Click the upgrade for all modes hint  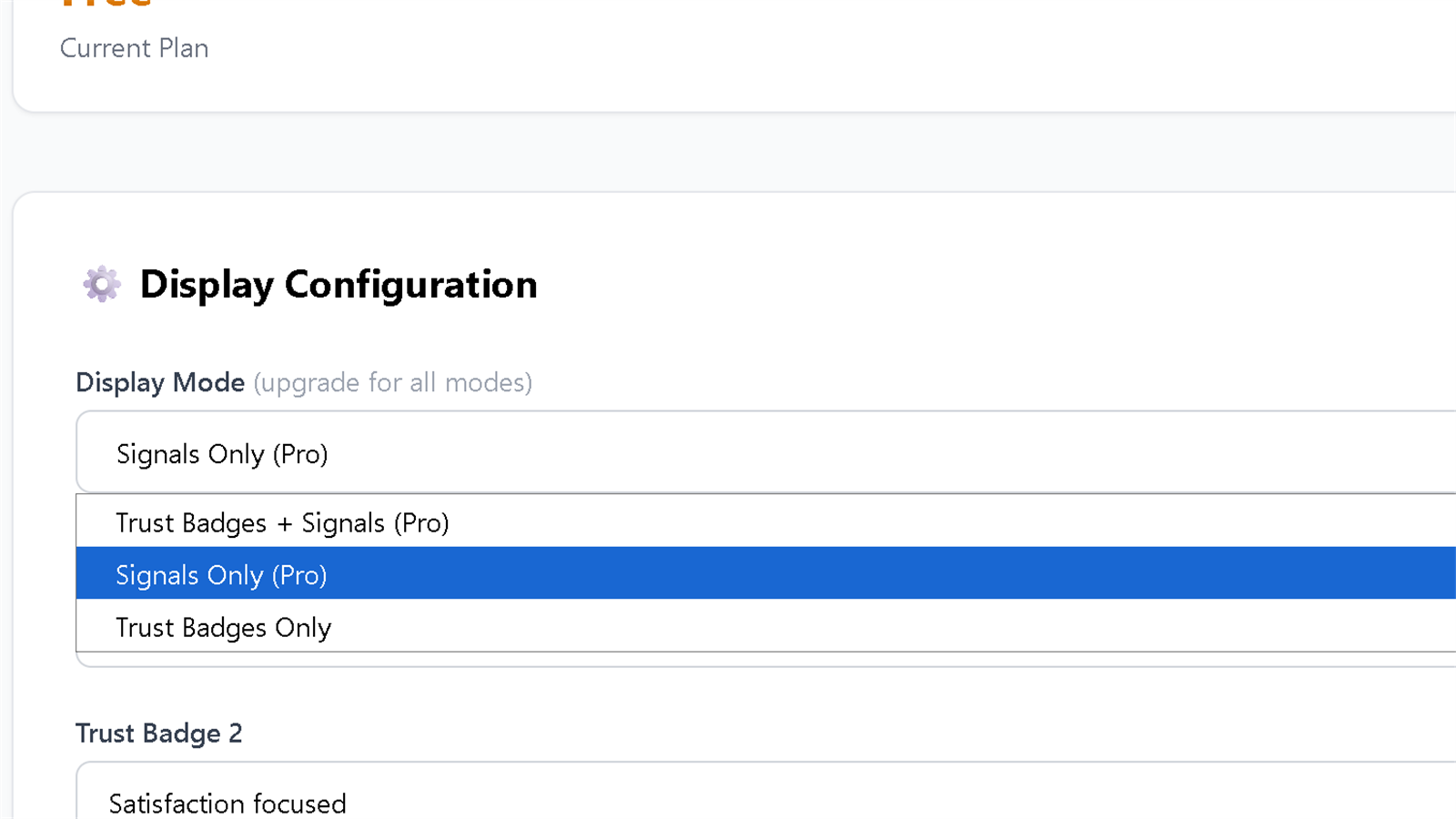pos(393,382)
